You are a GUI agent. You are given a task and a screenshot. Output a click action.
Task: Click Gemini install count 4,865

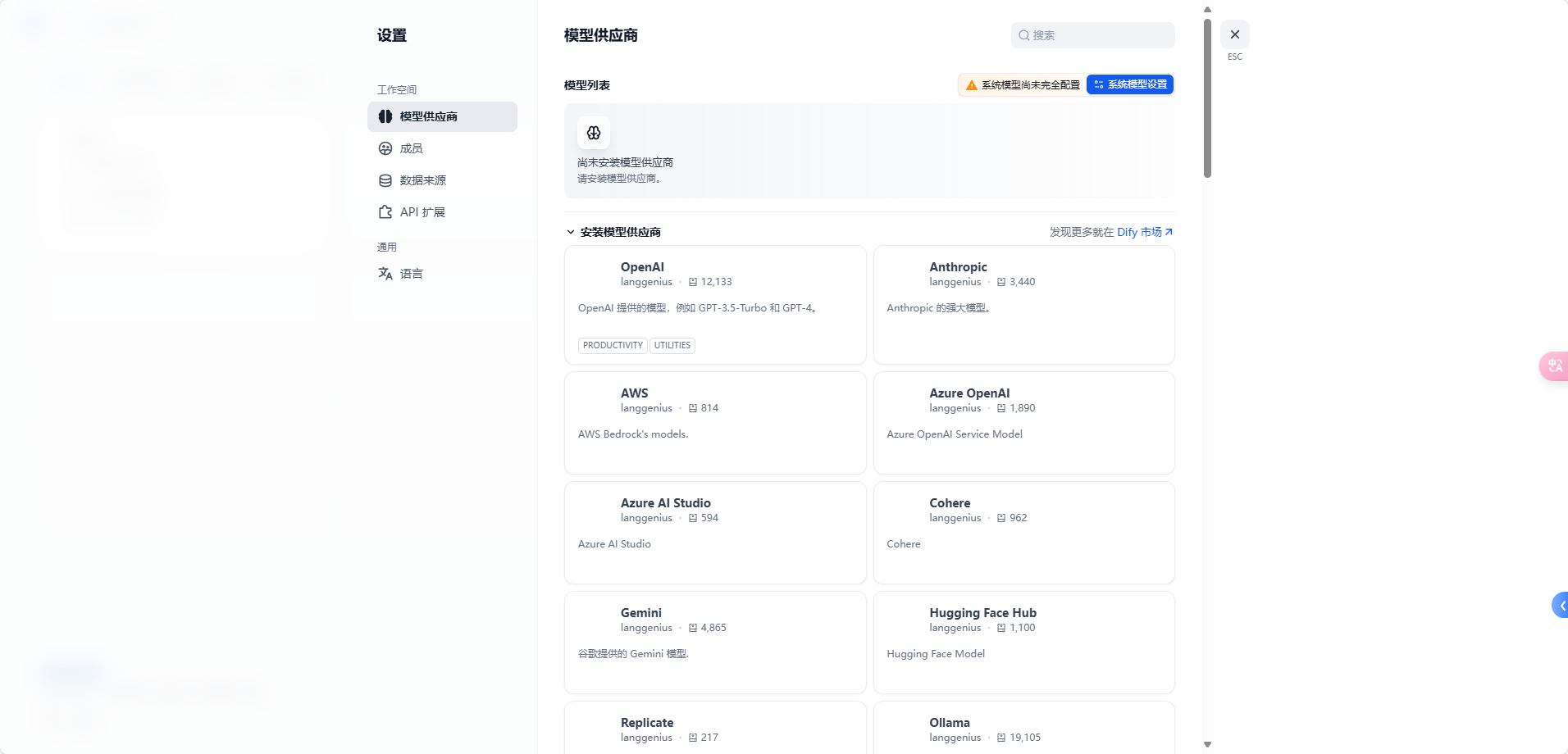707,628
